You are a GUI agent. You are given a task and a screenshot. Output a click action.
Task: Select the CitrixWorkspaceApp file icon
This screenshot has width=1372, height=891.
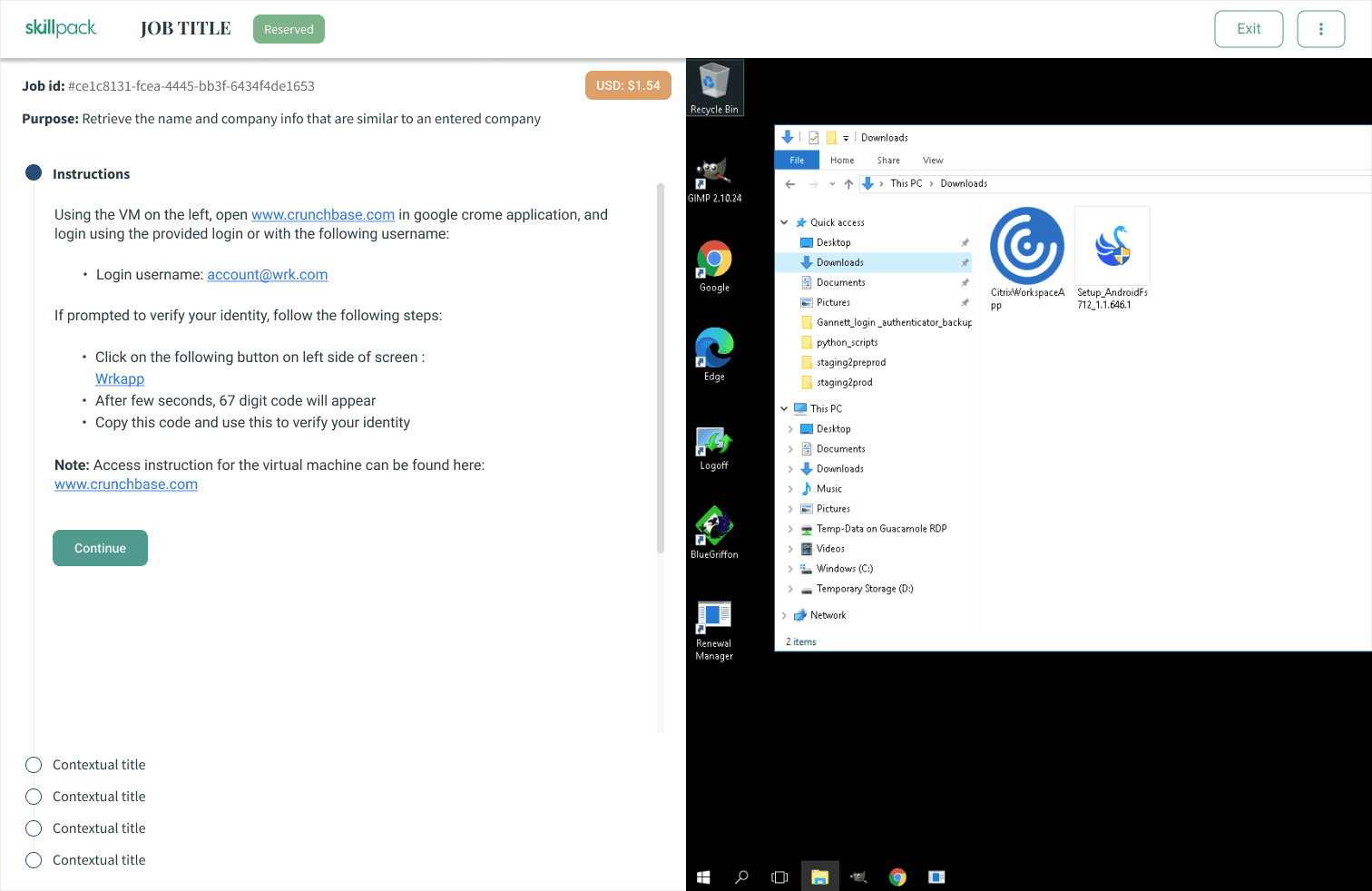[x=1027, y=259]
